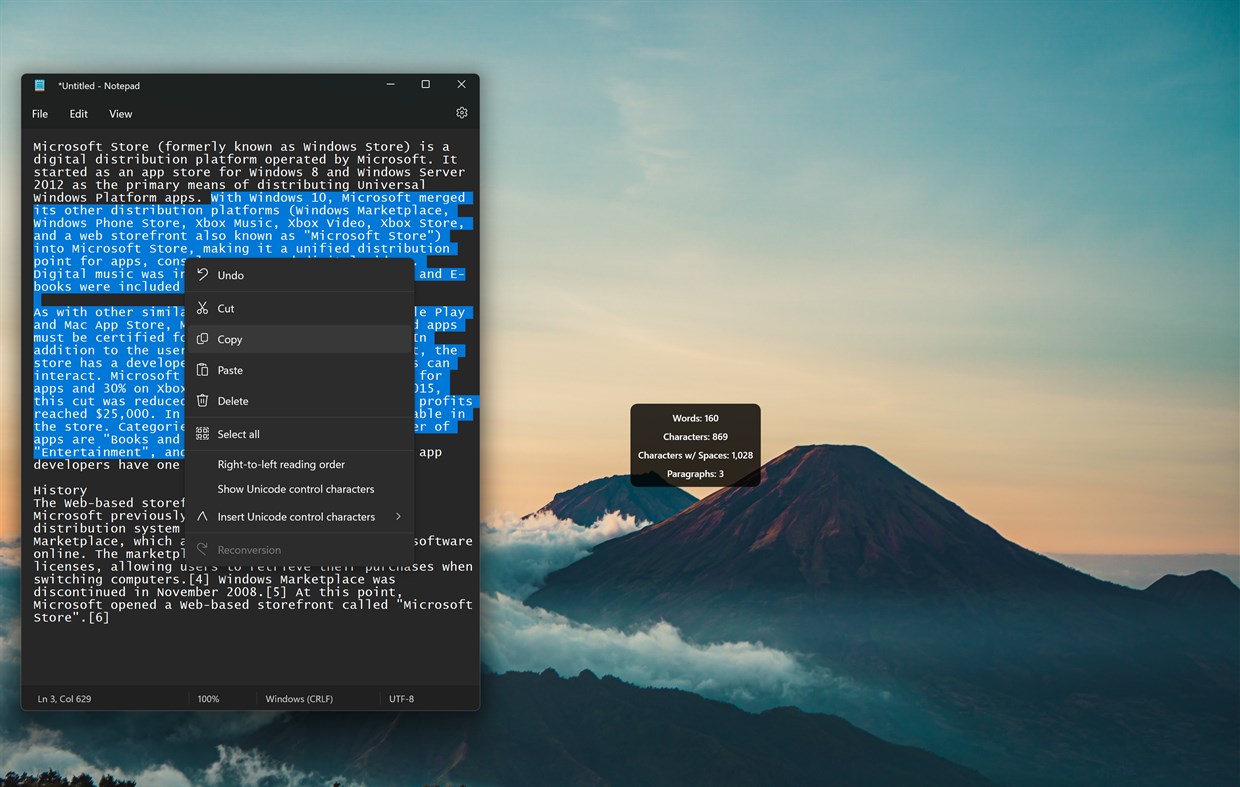Click the 100% zoom level indicator
The image size is (1240, 787).
tap(208, 698)
